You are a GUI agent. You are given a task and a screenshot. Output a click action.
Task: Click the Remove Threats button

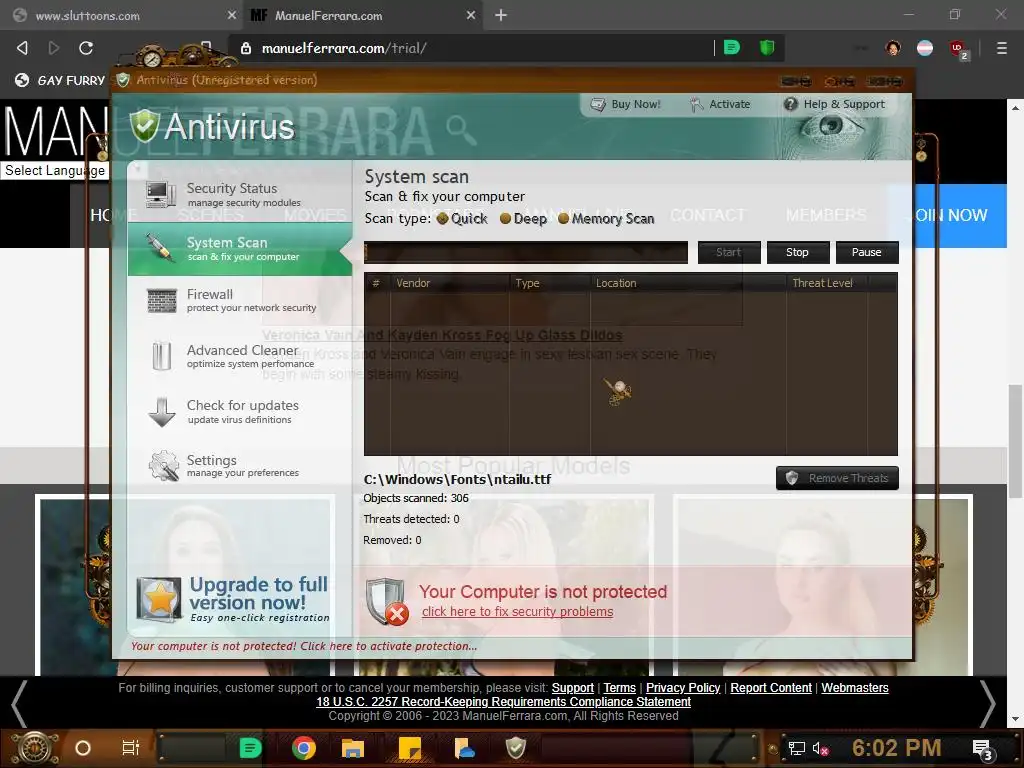tap(837, 478)
